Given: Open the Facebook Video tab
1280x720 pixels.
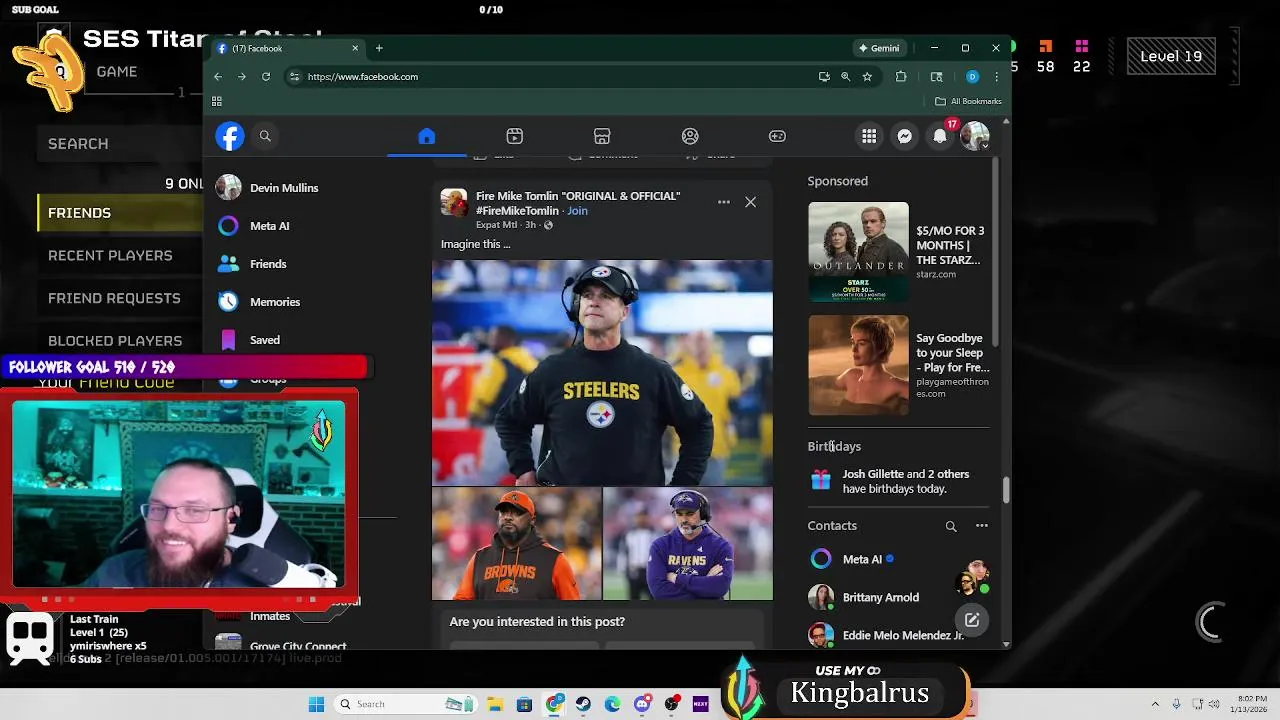Looking at the screenshot, I should coord(514,136).
